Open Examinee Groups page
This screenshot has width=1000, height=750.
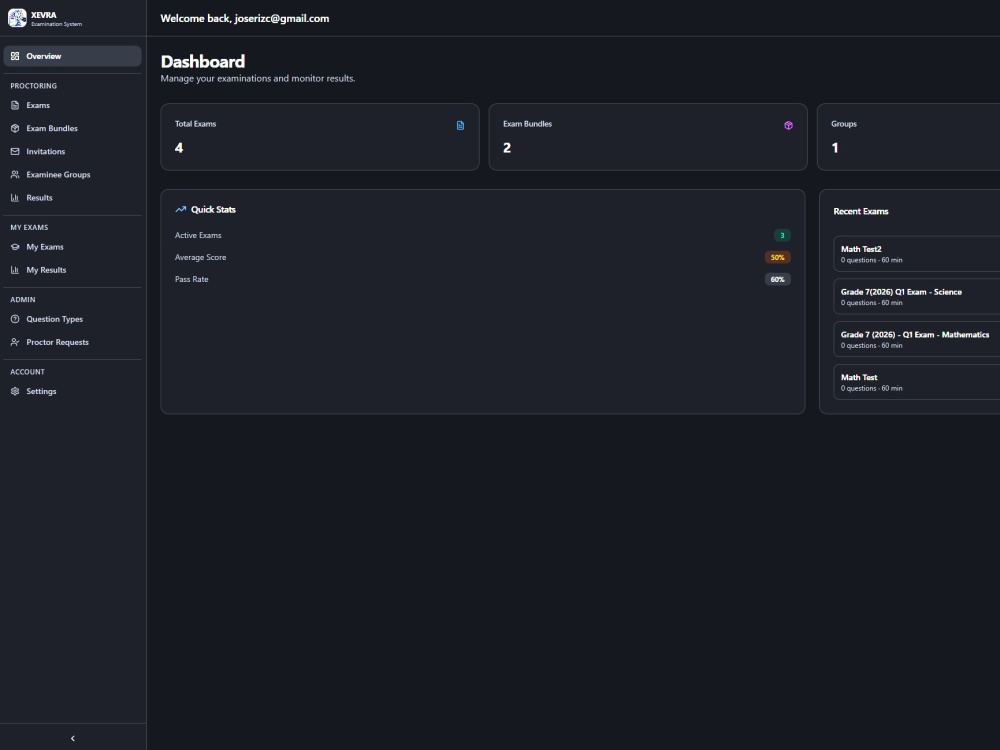(x=72, y=174)
